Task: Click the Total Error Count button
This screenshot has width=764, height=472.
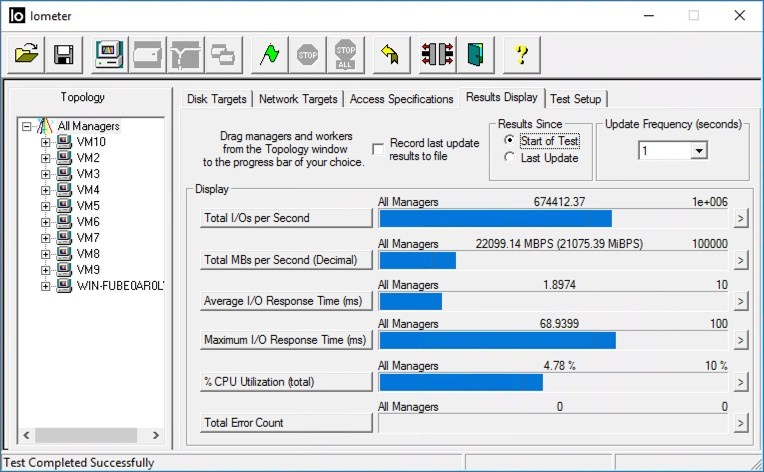Action: click(286, 423)
